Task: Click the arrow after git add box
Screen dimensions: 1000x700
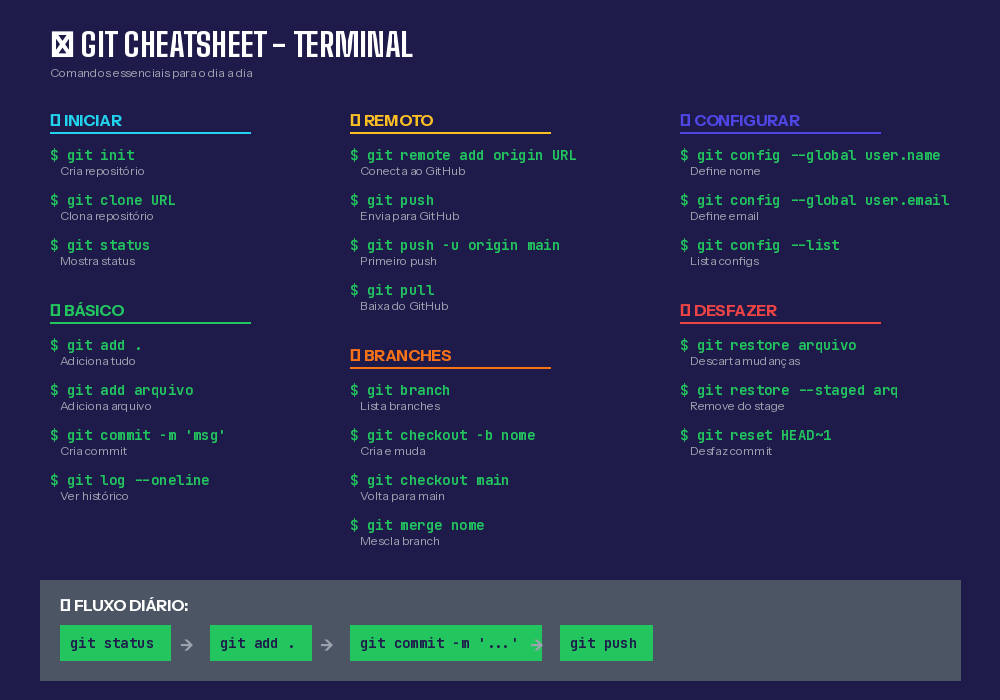Action: pos(327,645)
